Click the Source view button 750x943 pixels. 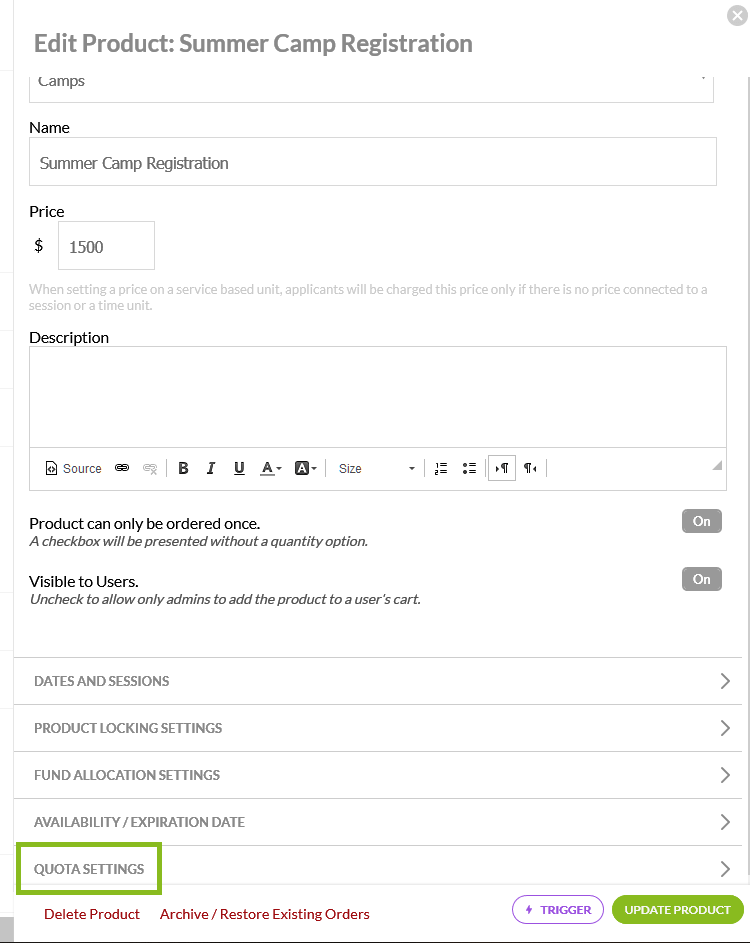pos(74,468)
